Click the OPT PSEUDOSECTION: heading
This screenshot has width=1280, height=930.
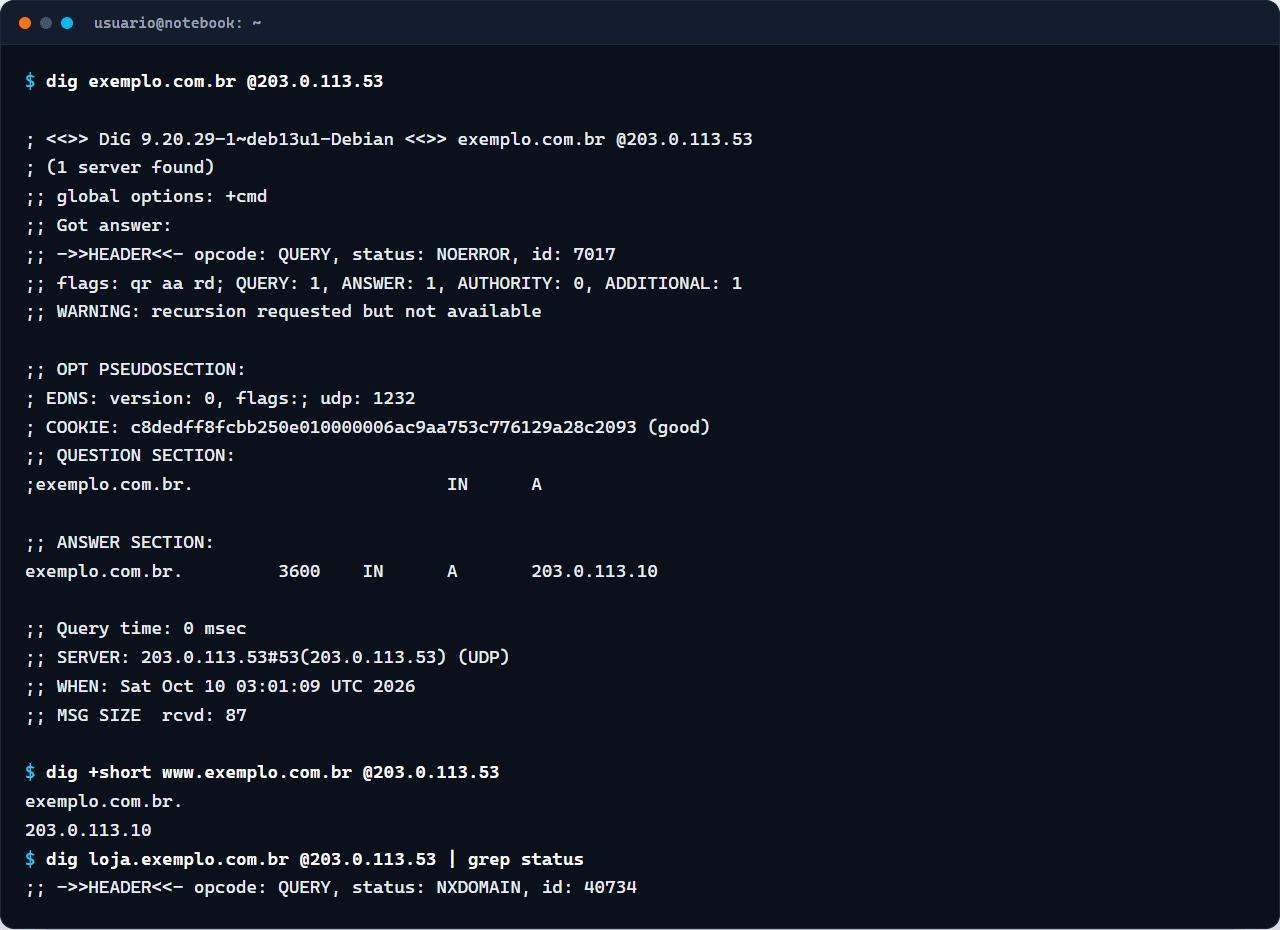(x=136, y=369)
